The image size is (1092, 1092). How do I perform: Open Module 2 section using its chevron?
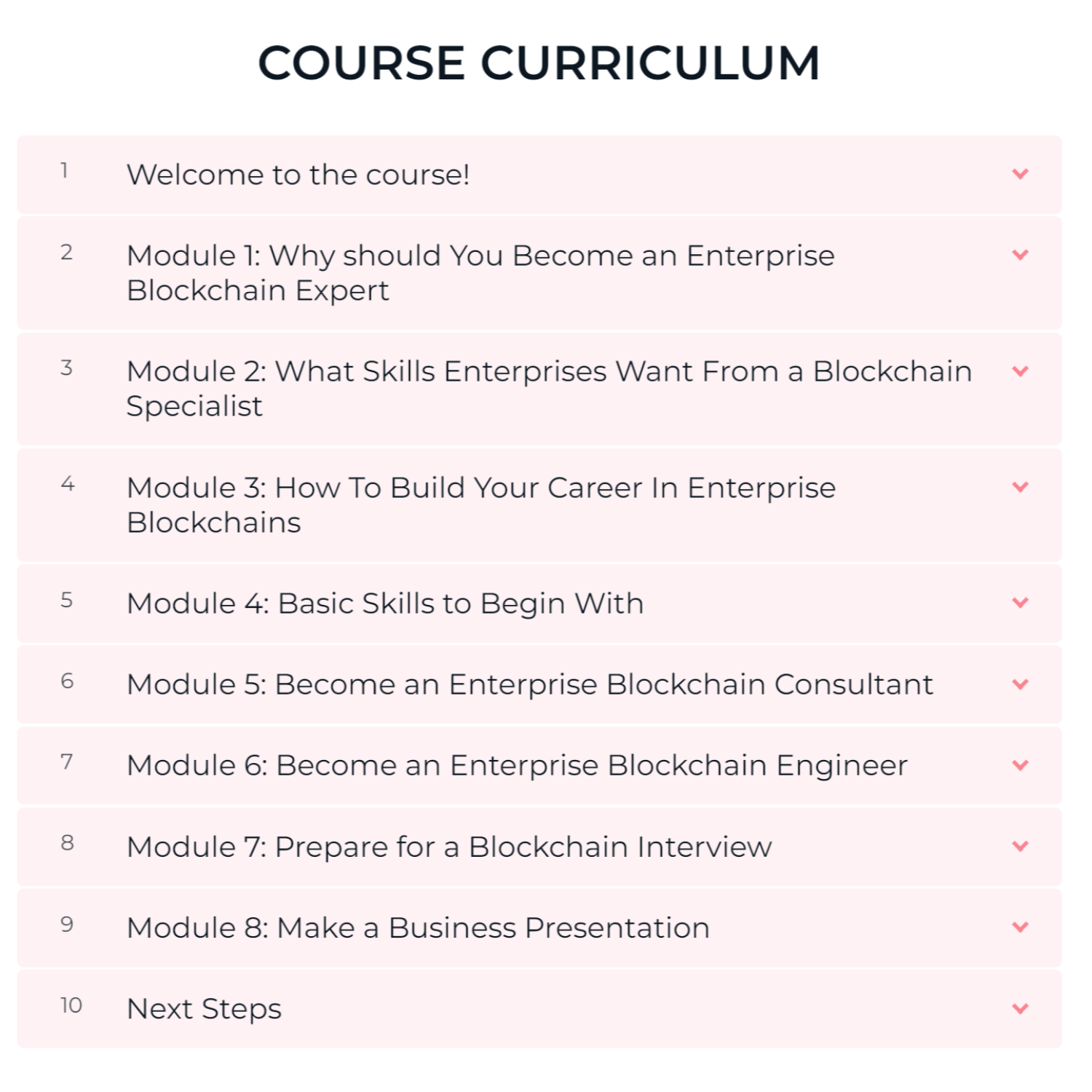click(x=1020, y=371)
